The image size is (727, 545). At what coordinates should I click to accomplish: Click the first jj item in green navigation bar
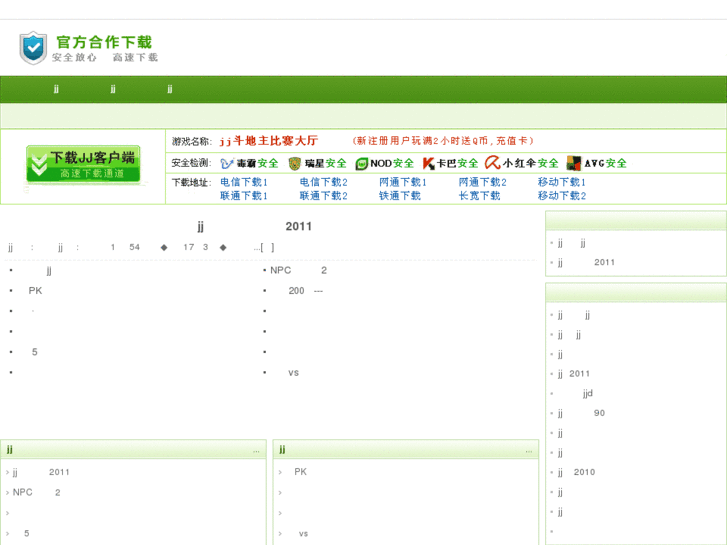tap(56, 89)
